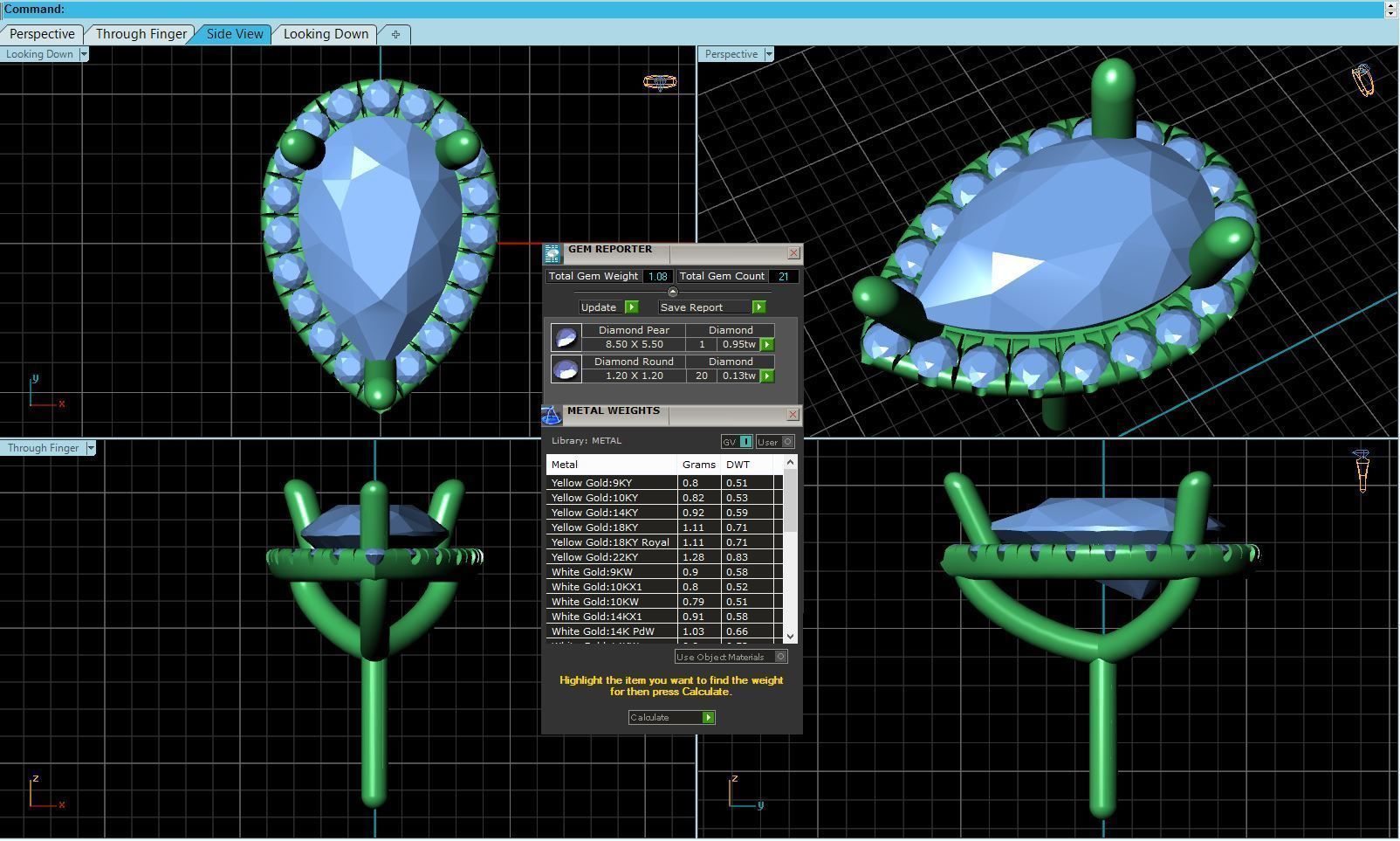Screen dimensions: 1400x841
Task: Select the Yellow Gold:10KY row
Action: (x=663, y=498)
